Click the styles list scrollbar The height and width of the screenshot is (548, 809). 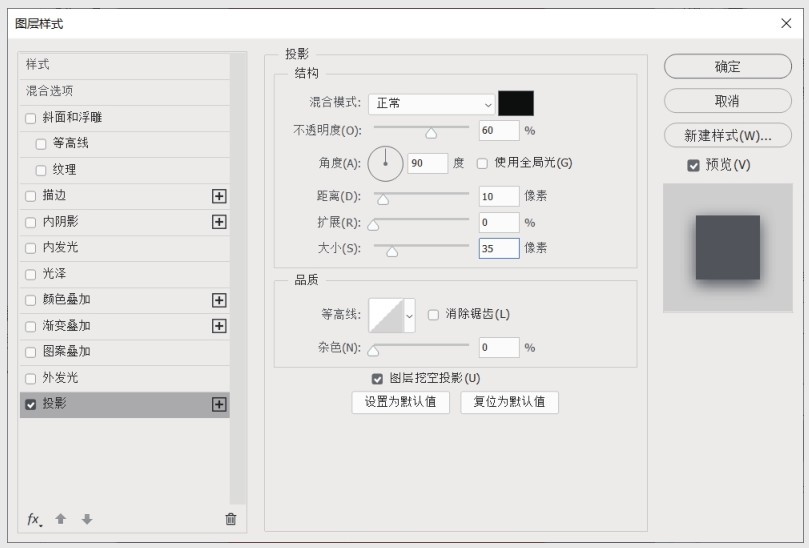238,279
